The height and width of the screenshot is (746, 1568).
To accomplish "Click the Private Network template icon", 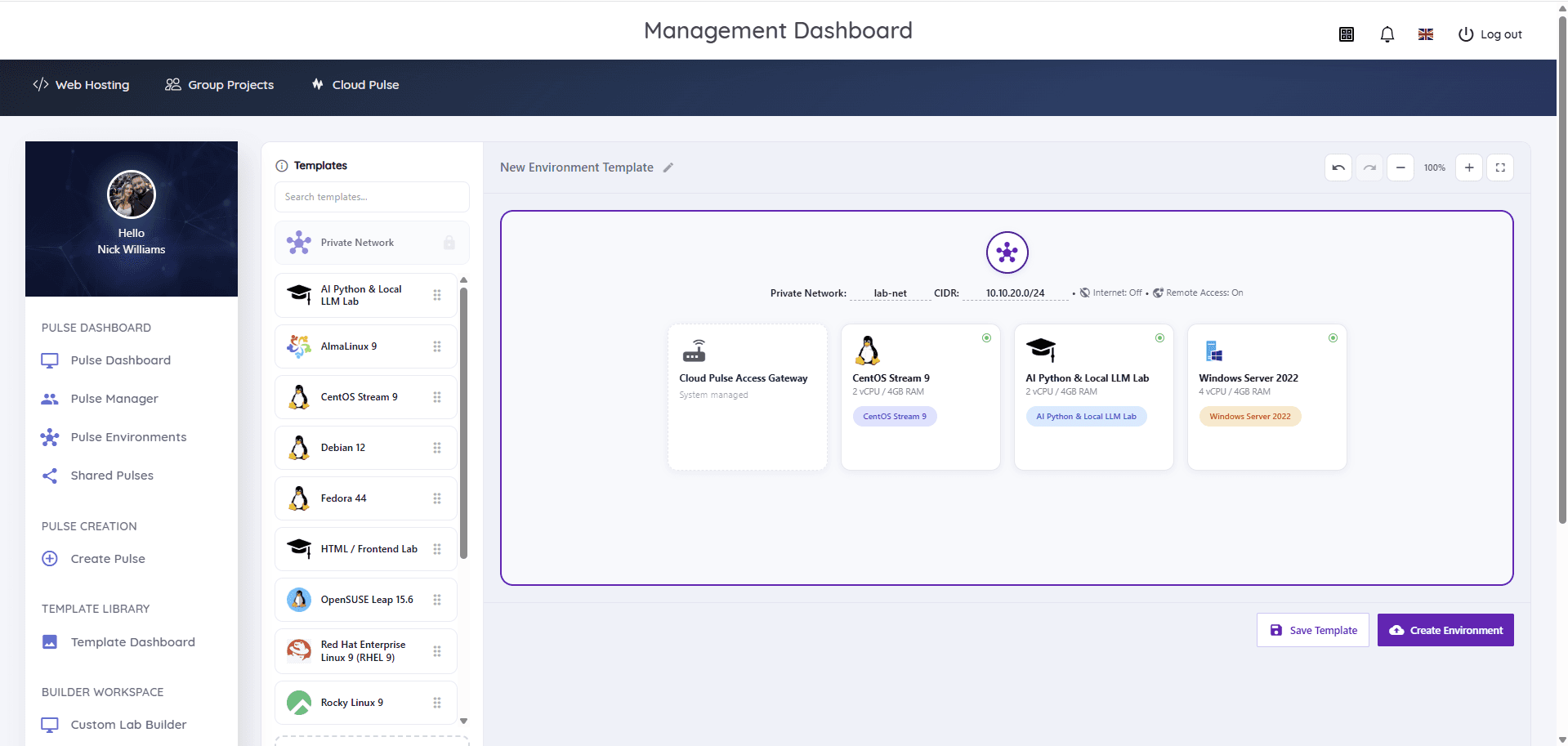I will tap(299, 243).
